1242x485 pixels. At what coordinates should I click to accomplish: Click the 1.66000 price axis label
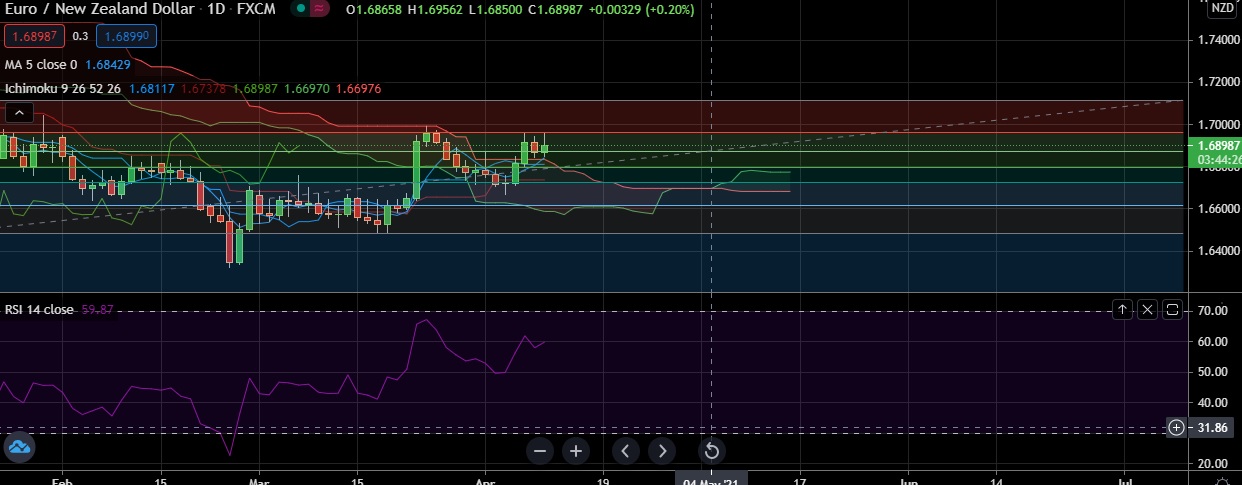[x=1218, y=208]
